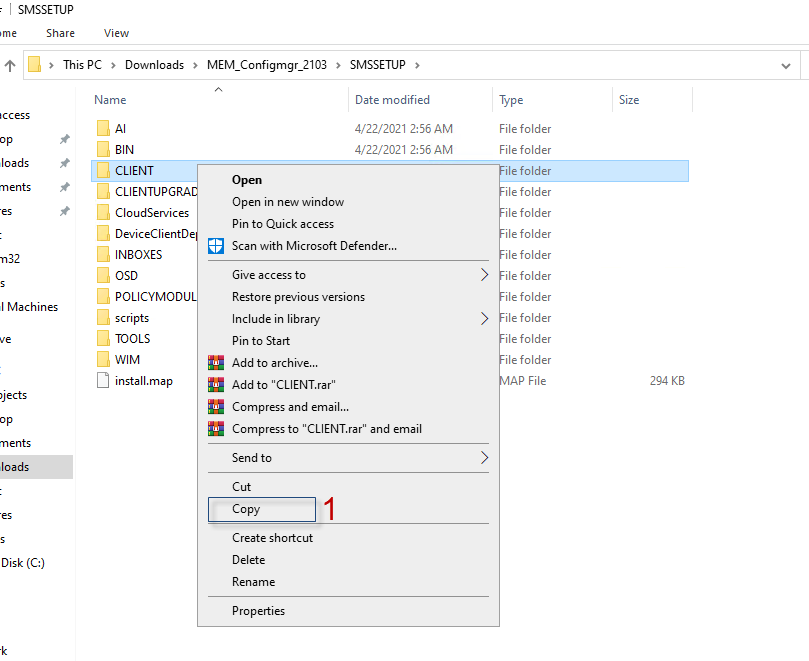
Task: Select the CLIENT folder icon
Action: tap(103, 170)
